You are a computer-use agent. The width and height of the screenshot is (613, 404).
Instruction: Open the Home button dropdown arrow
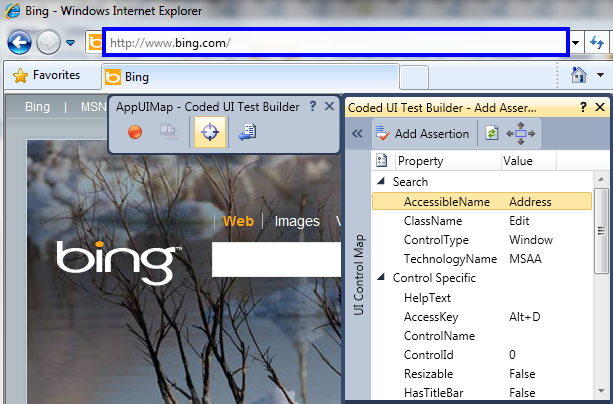coord(600,75)
